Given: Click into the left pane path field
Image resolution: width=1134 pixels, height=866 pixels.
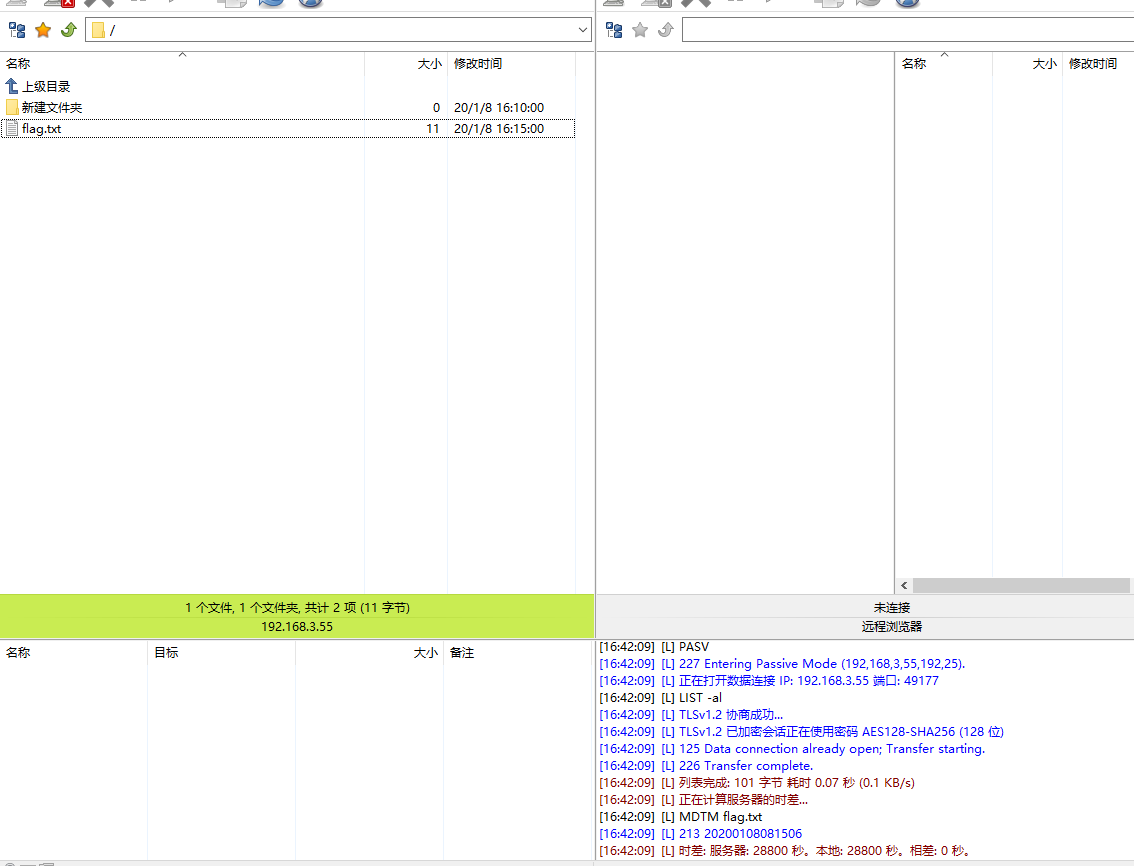Looking at the screenshot, I should pos(338,30).
